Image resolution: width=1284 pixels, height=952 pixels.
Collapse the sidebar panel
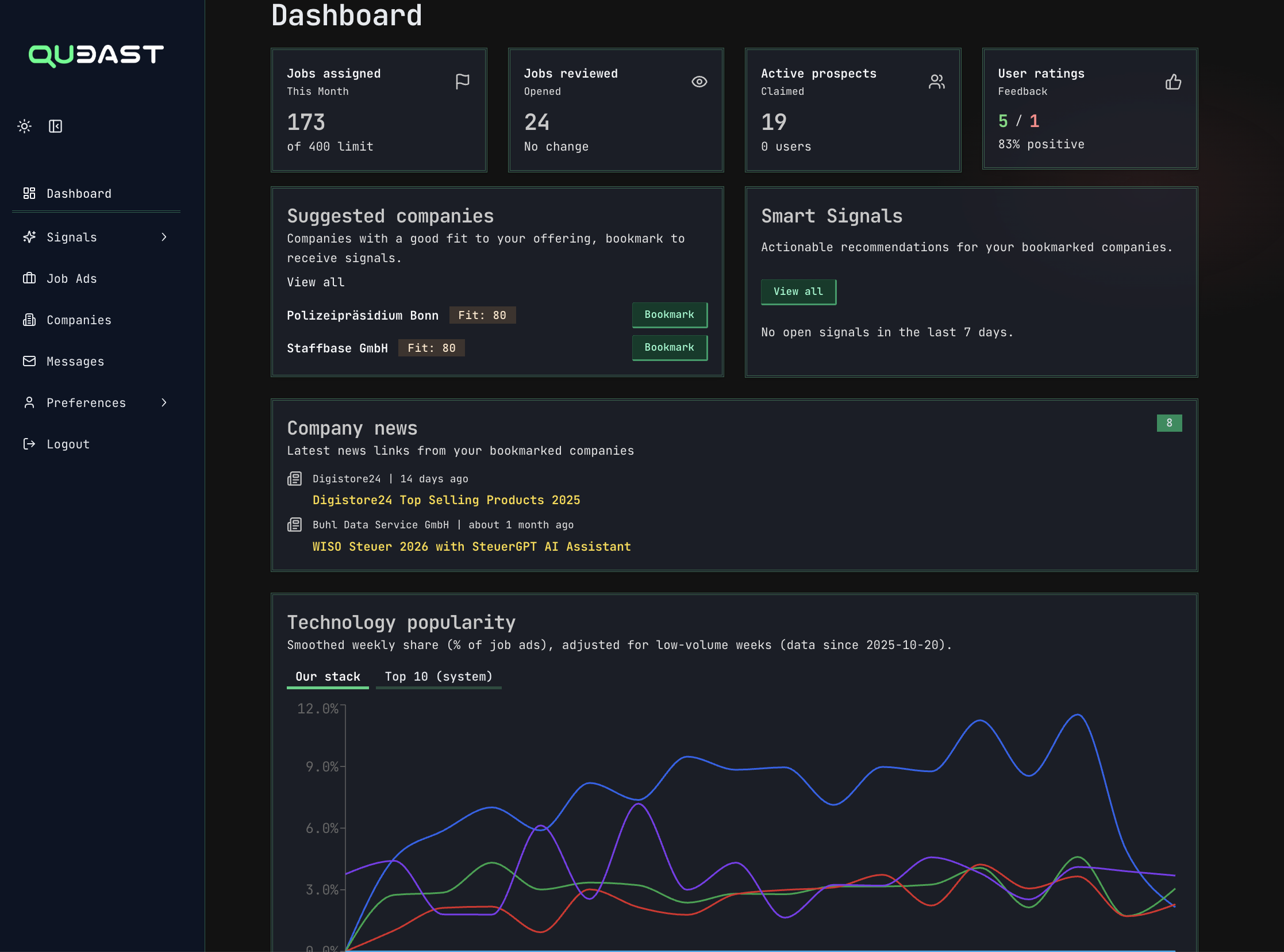[55, 126]
